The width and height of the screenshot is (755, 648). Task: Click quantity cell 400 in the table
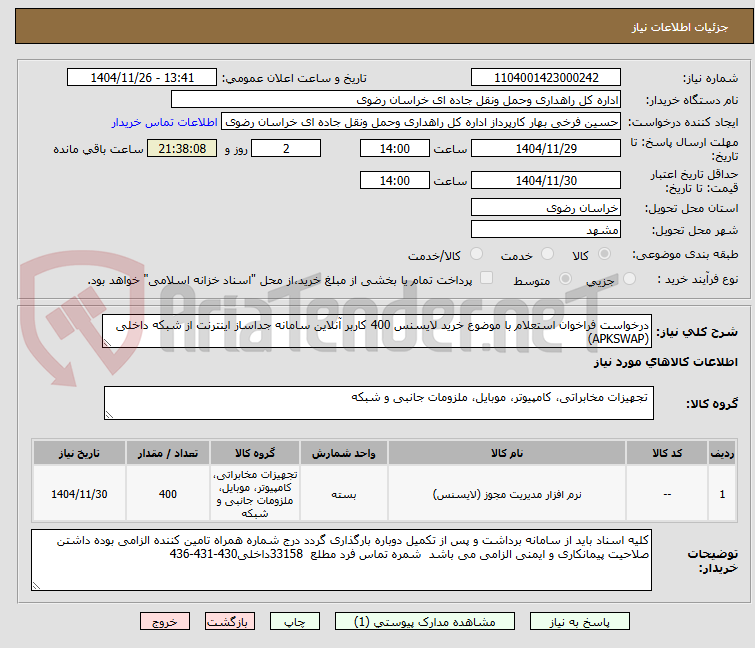pos(168,494)
